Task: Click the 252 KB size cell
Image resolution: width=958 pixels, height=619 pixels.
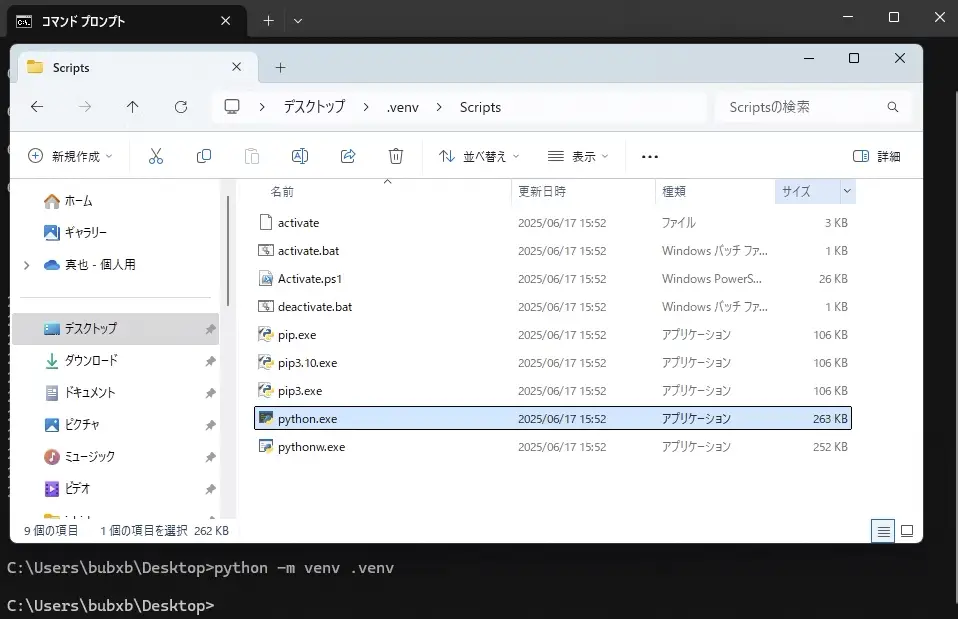Action: click(830, 447)
